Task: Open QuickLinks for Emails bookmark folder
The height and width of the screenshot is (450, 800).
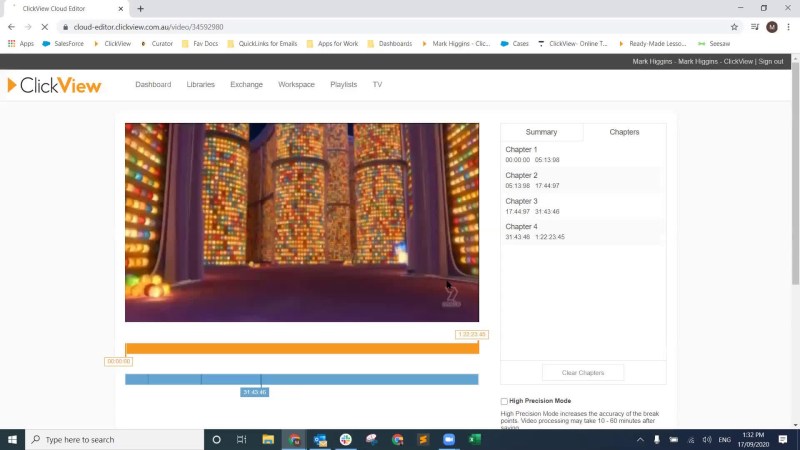Action: pos(262,44)
